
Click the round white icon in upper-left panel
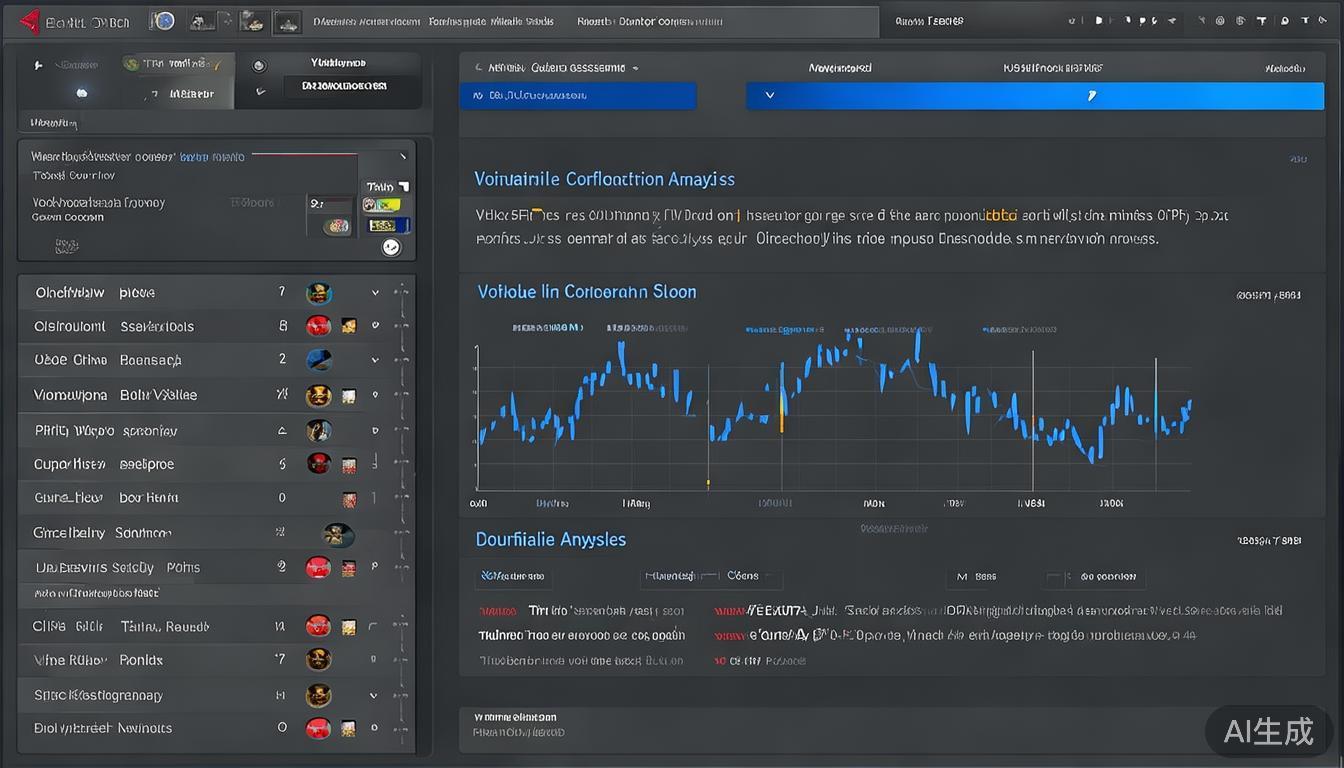[391, 247]
